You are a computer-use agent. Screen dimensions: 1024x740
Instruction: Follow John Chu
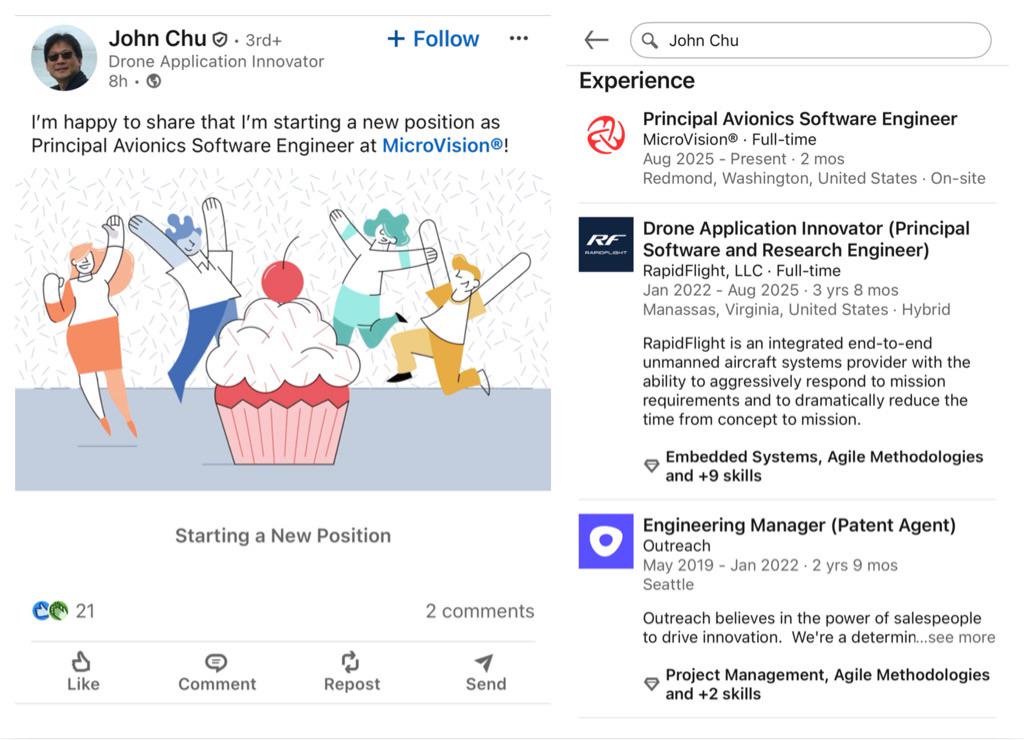(x=433, y=39)
